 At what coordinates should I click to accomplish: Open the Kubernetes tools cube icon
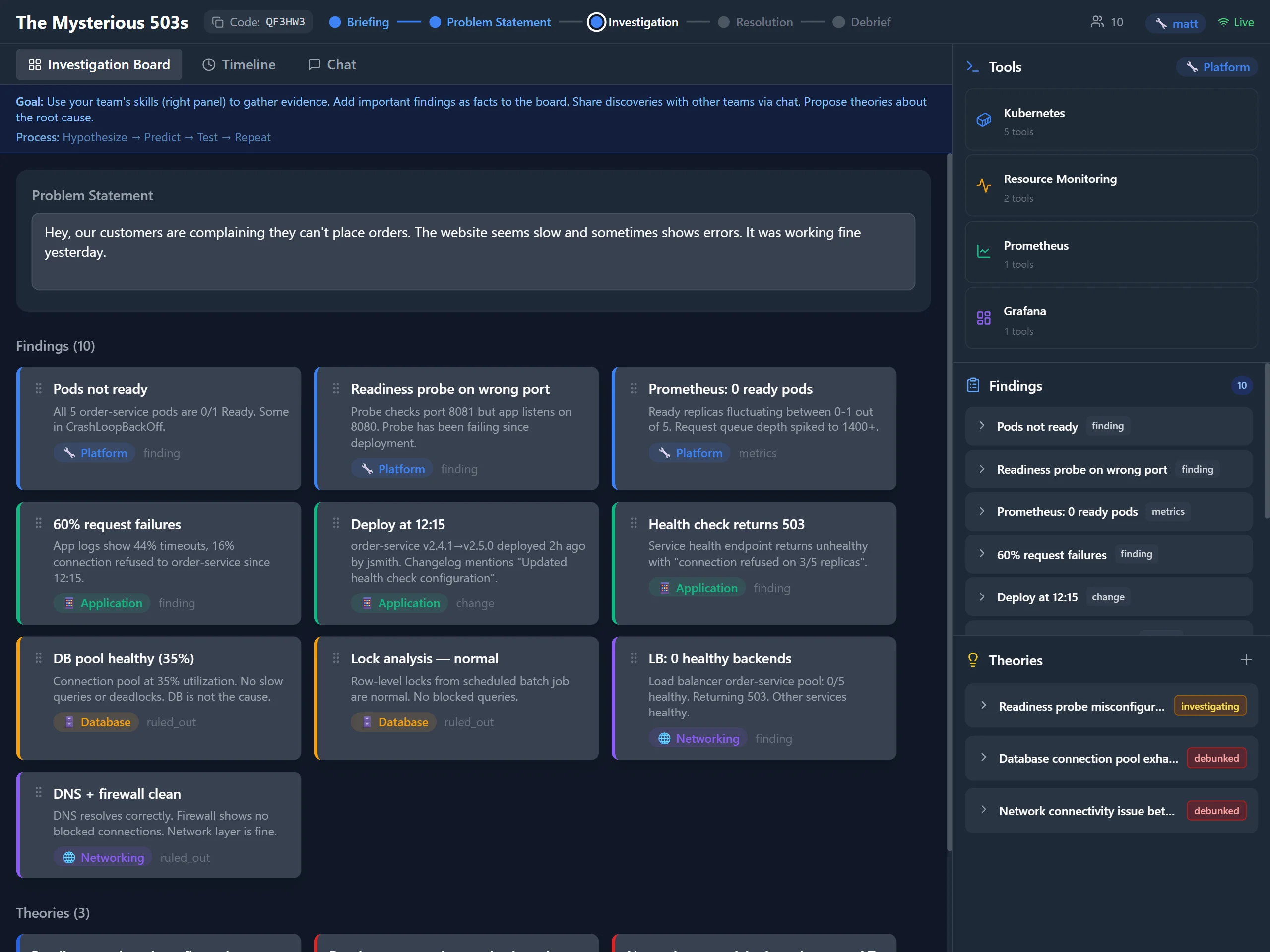pyautogui.click(x=983, y=120)
